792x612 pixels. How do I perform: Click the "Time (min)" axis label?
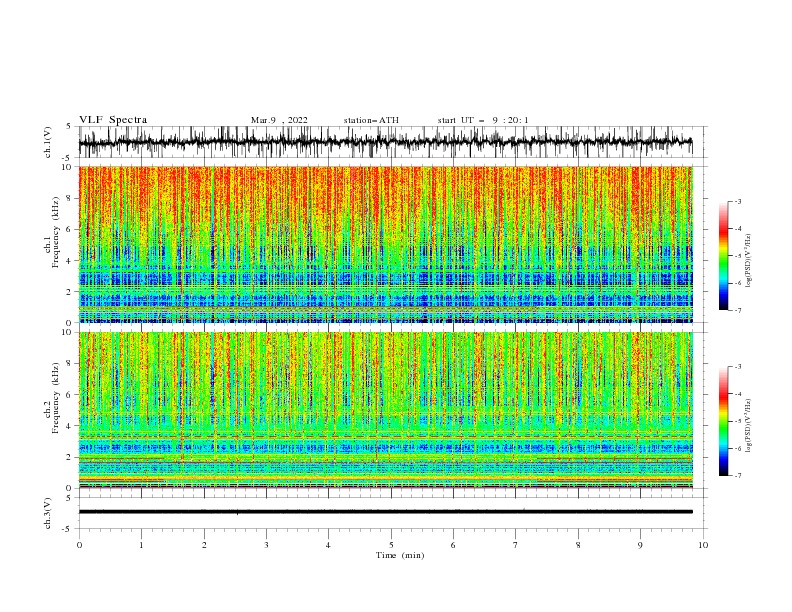tap(400, 555)
